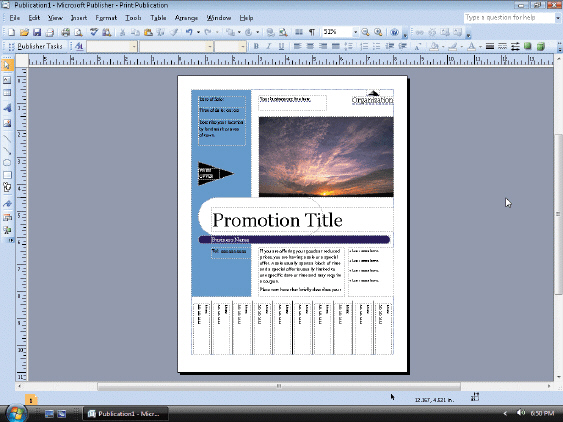Justify text alignment
The width and height of the screenshot is (563, 422).
pos(335,46)
